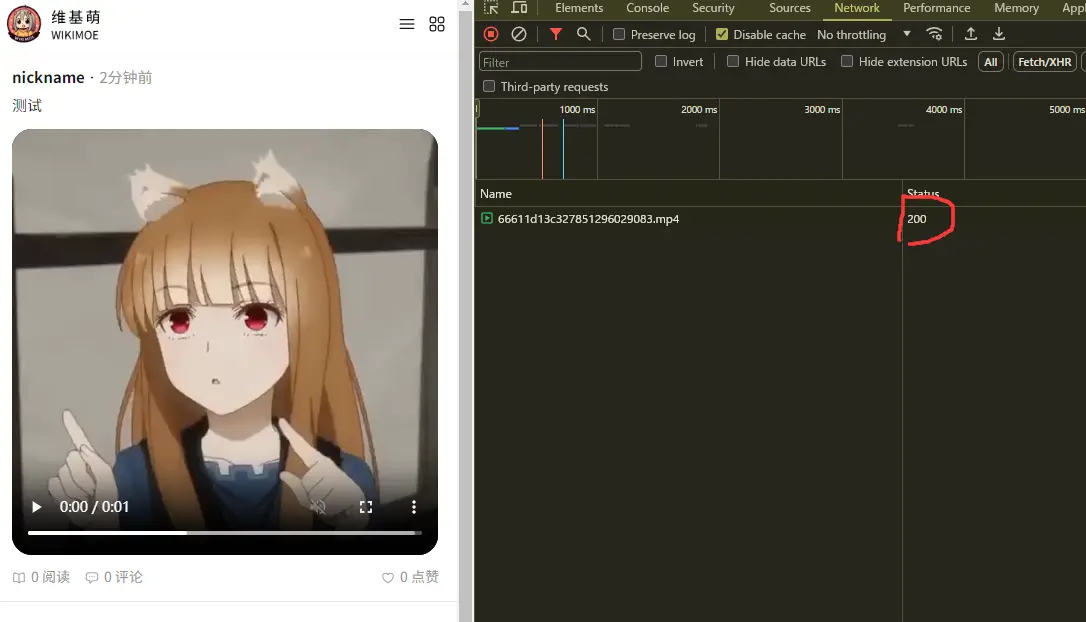Open the network request filter funnel
1086x622 pixels.
point(556,33)
